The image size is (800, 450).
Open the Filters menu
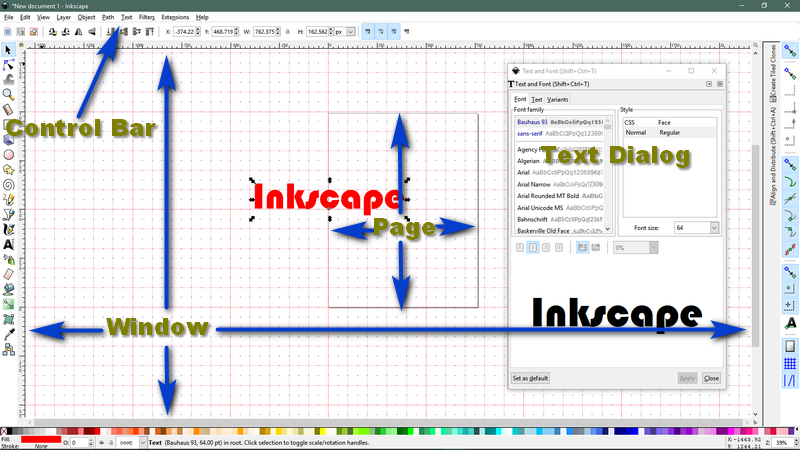pos(147,17)
